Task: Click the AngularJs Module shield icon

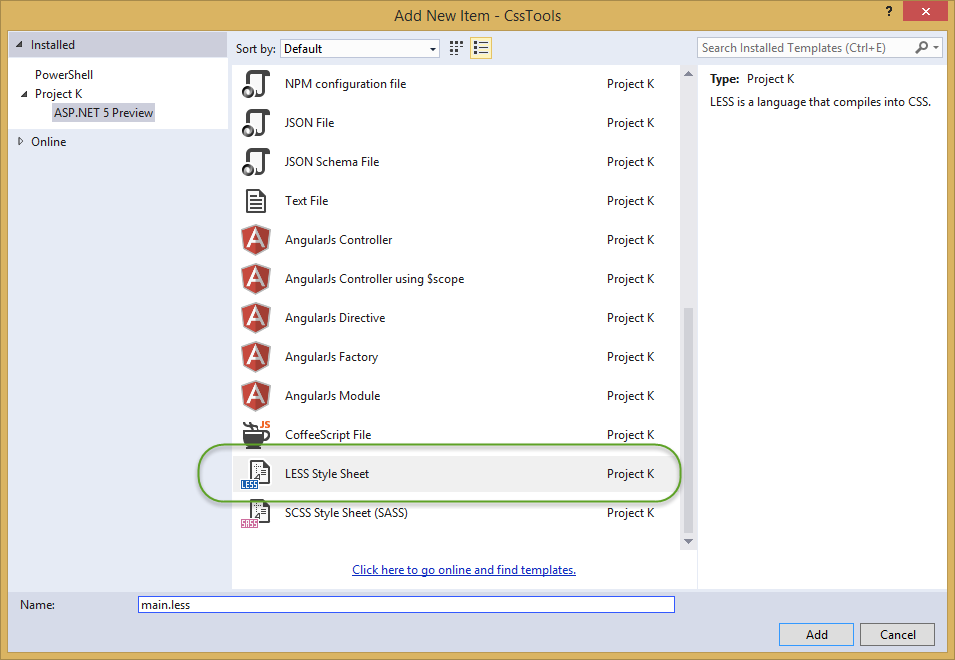Action: click(256, 396)
